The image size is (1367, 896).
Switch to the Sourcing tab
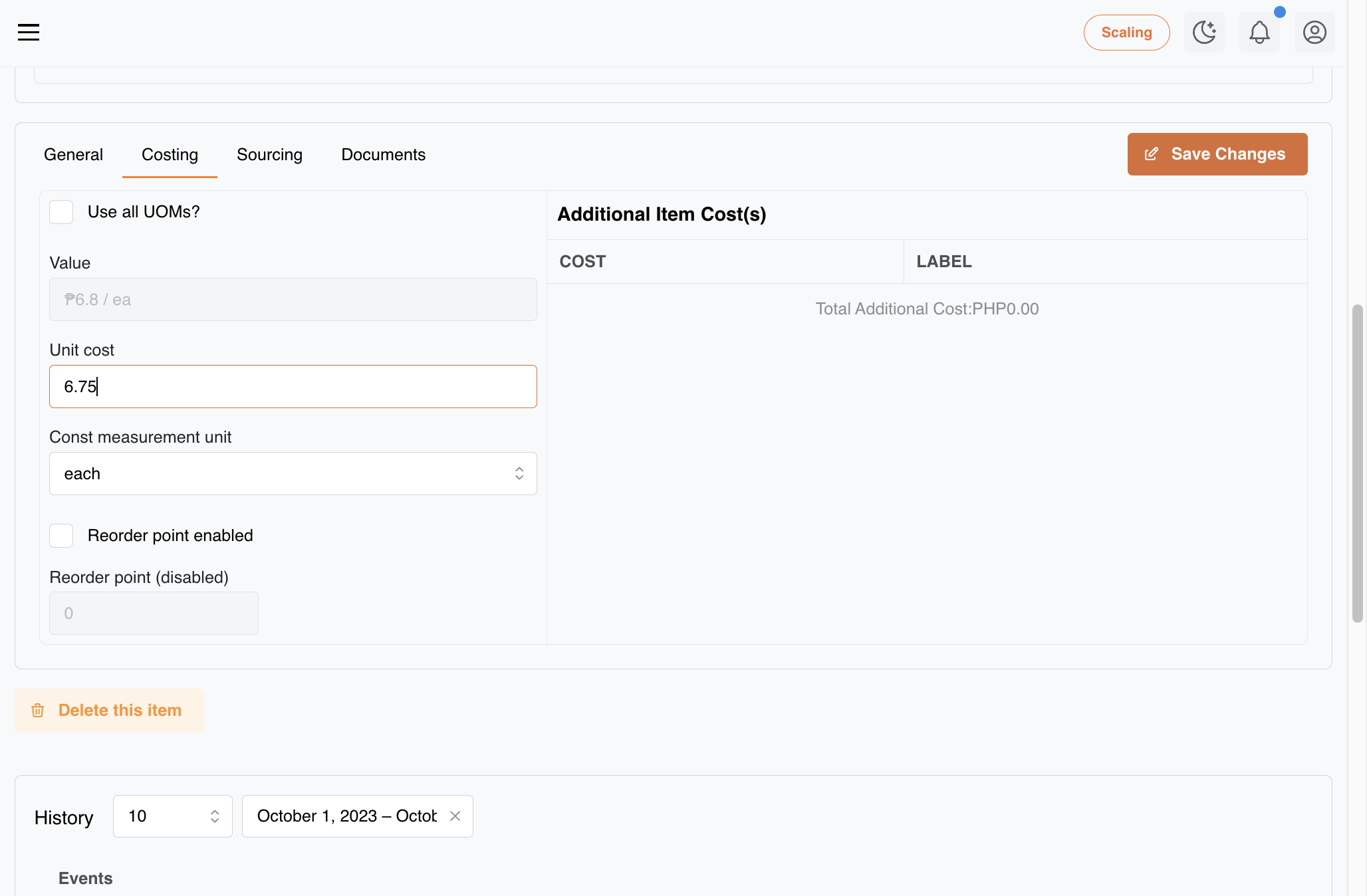pos(269,155)
